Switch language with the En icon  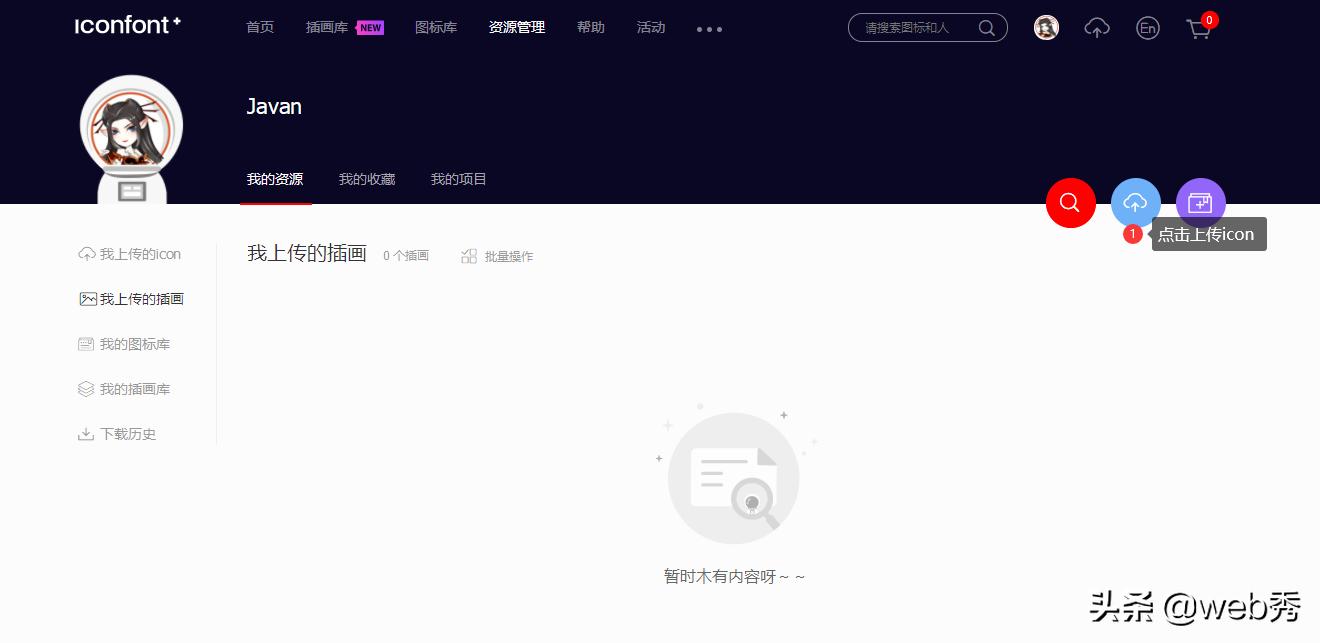pos(1148,28)
